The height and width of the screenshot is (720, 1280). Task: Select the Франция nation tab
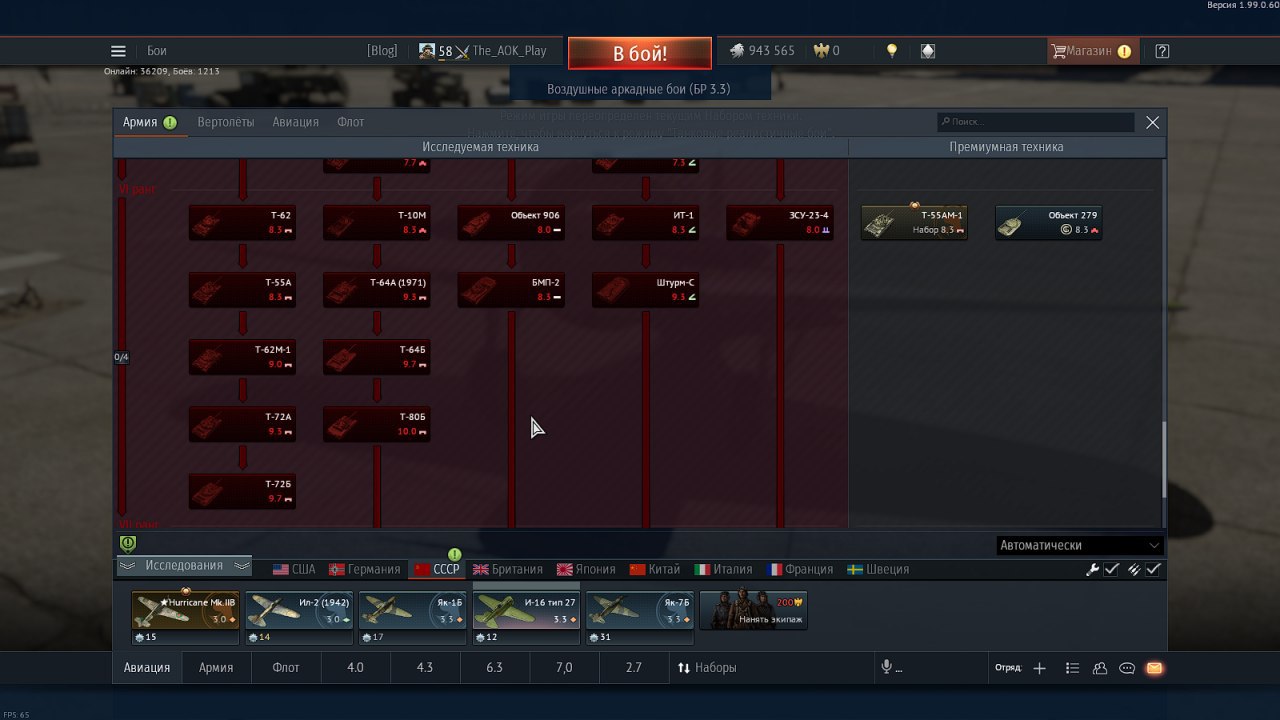[x=800, y=569]
